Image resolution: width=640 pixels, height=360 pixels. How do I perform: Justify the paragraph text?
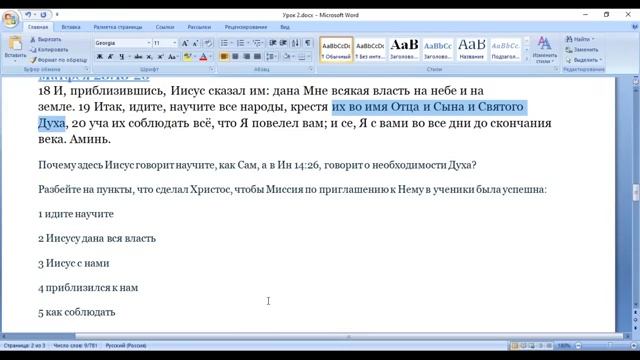(x=258, y=57)
